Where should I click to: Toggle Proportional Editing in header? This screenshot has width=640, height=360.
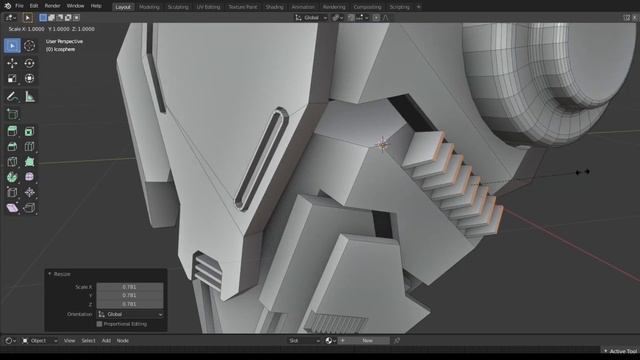click(x=376, y=18)
